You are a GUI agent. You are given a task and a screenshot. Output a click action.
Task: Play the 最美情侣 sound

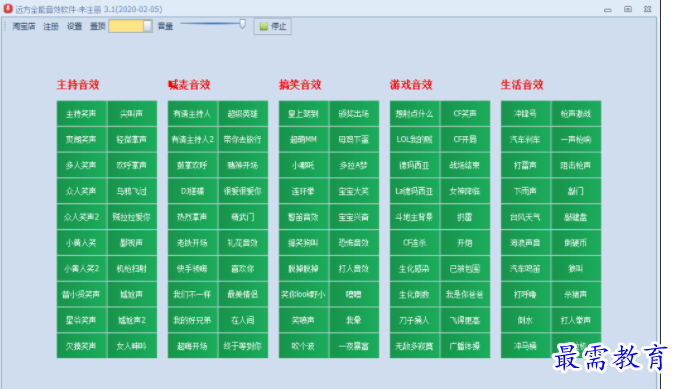(x=243, y=294)
